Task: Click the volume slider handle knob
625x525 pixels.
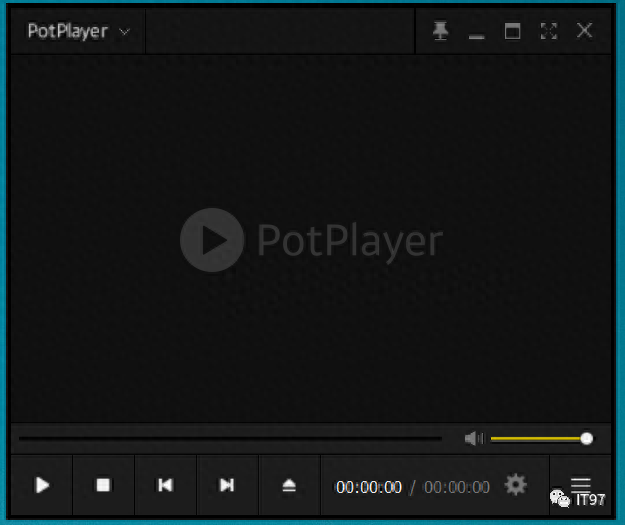Action: pos(586,438)
